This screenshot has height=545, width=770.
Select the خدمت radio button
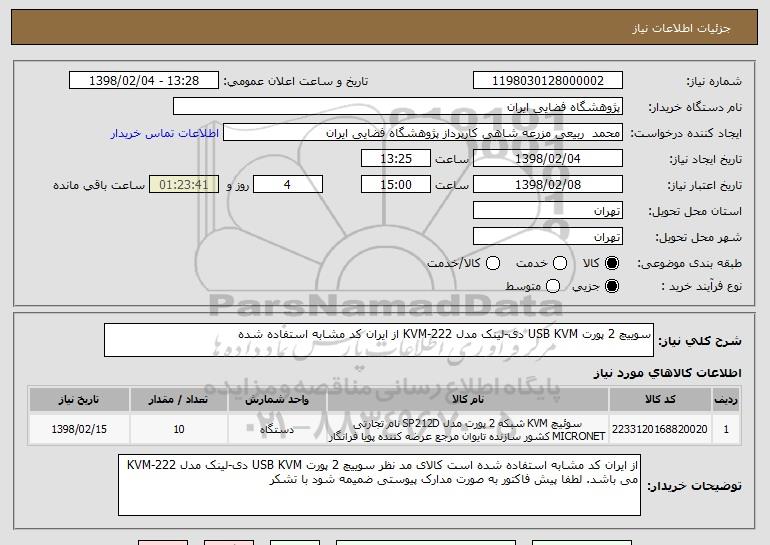[560, 264]
